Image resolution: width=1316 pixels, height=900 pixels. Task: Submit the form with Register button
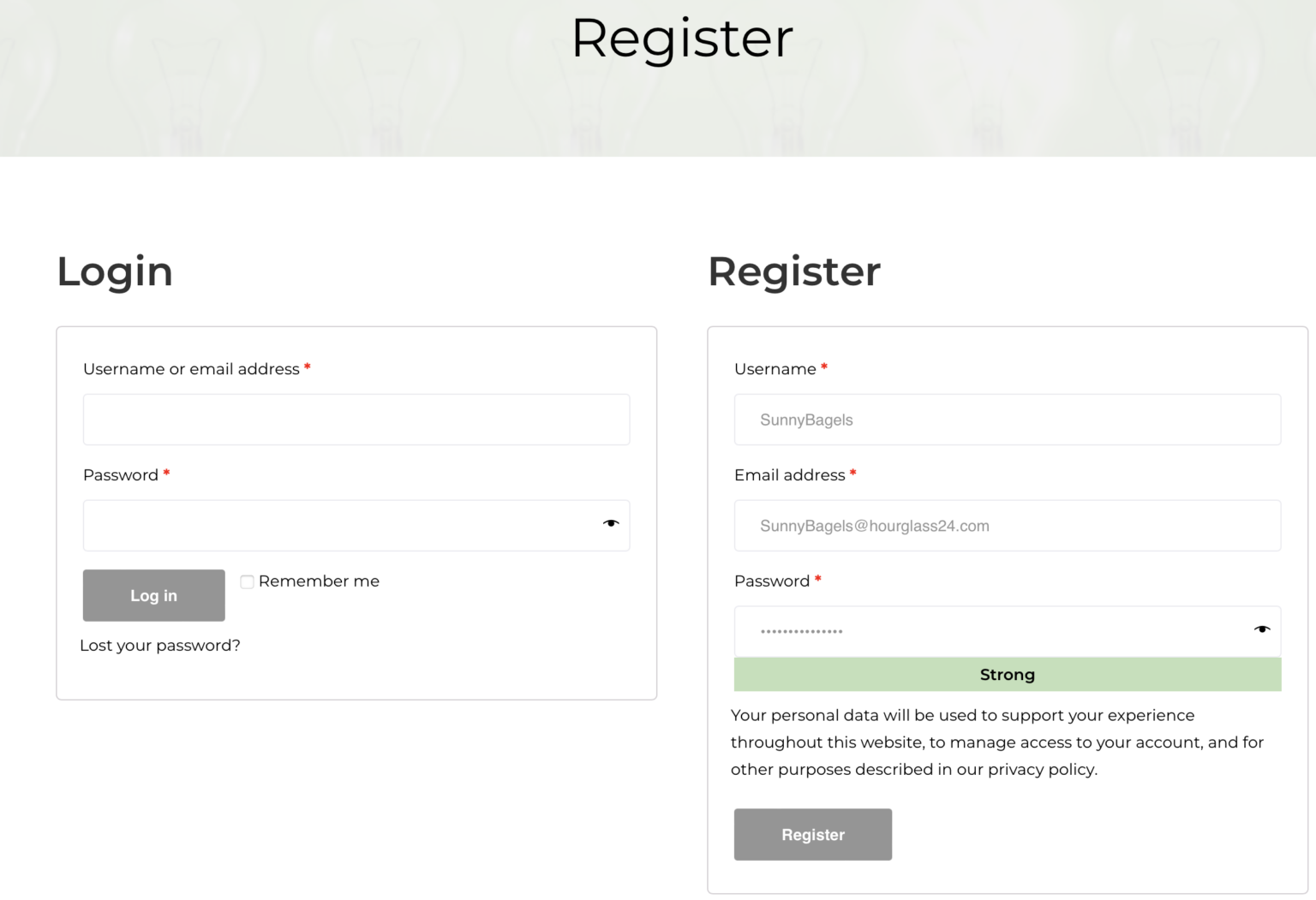click(x=813, y=834)
